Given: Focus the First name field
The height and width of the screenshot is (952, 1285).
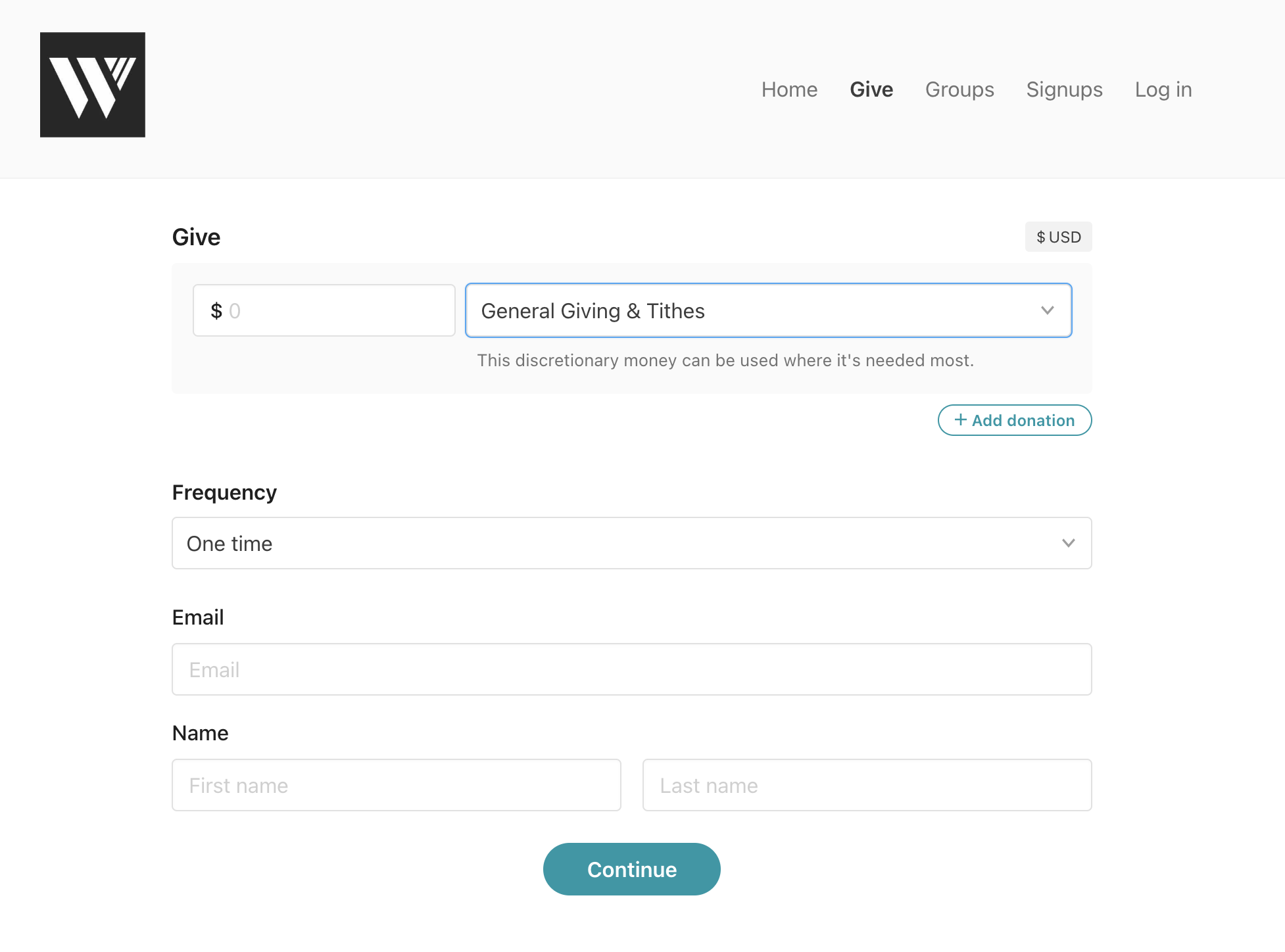Looking at the screenshot, I should click(x=396, y=785).
